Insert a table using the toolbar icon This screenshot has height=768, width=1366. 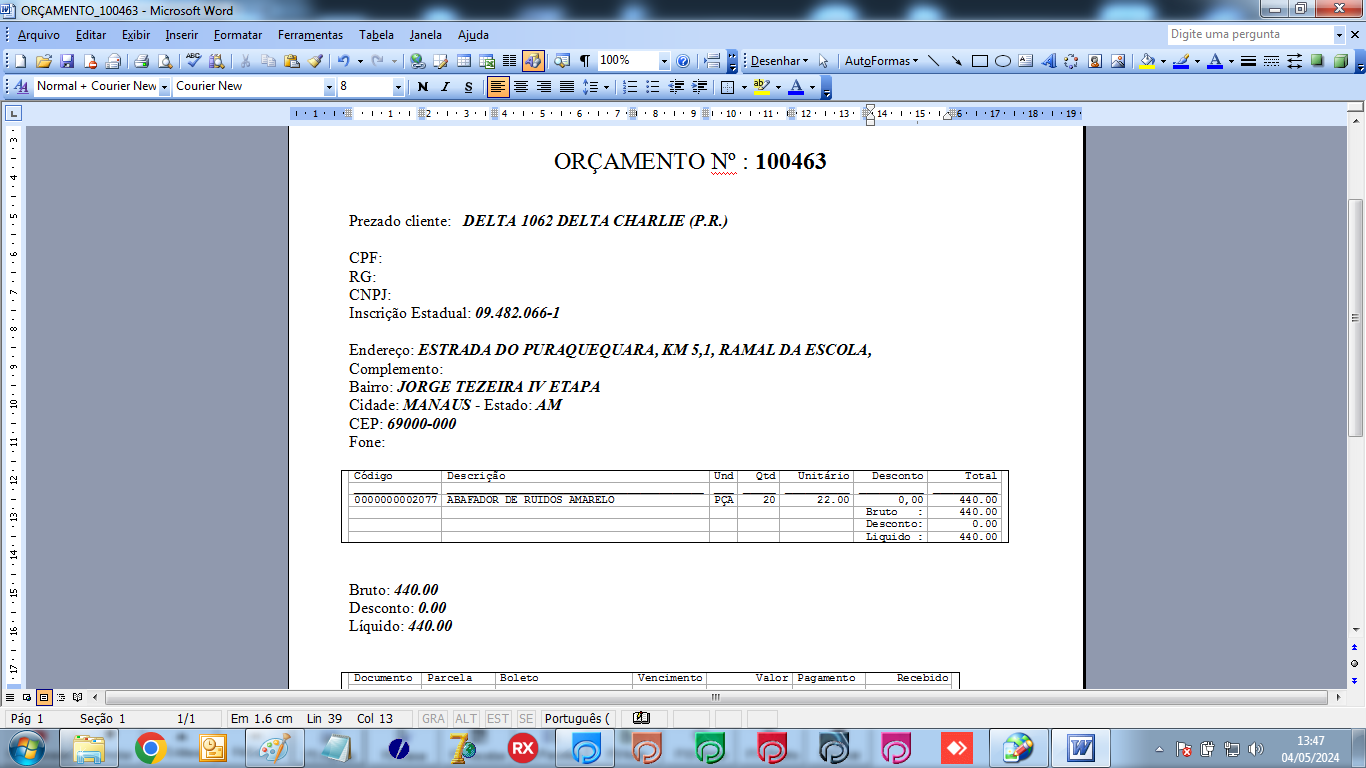point(463,61)
